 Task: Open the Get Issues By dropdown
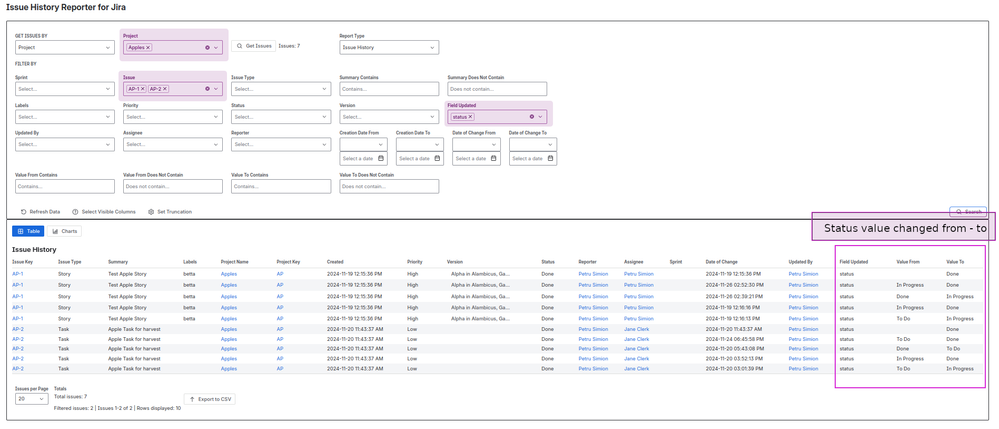[64, 48]
